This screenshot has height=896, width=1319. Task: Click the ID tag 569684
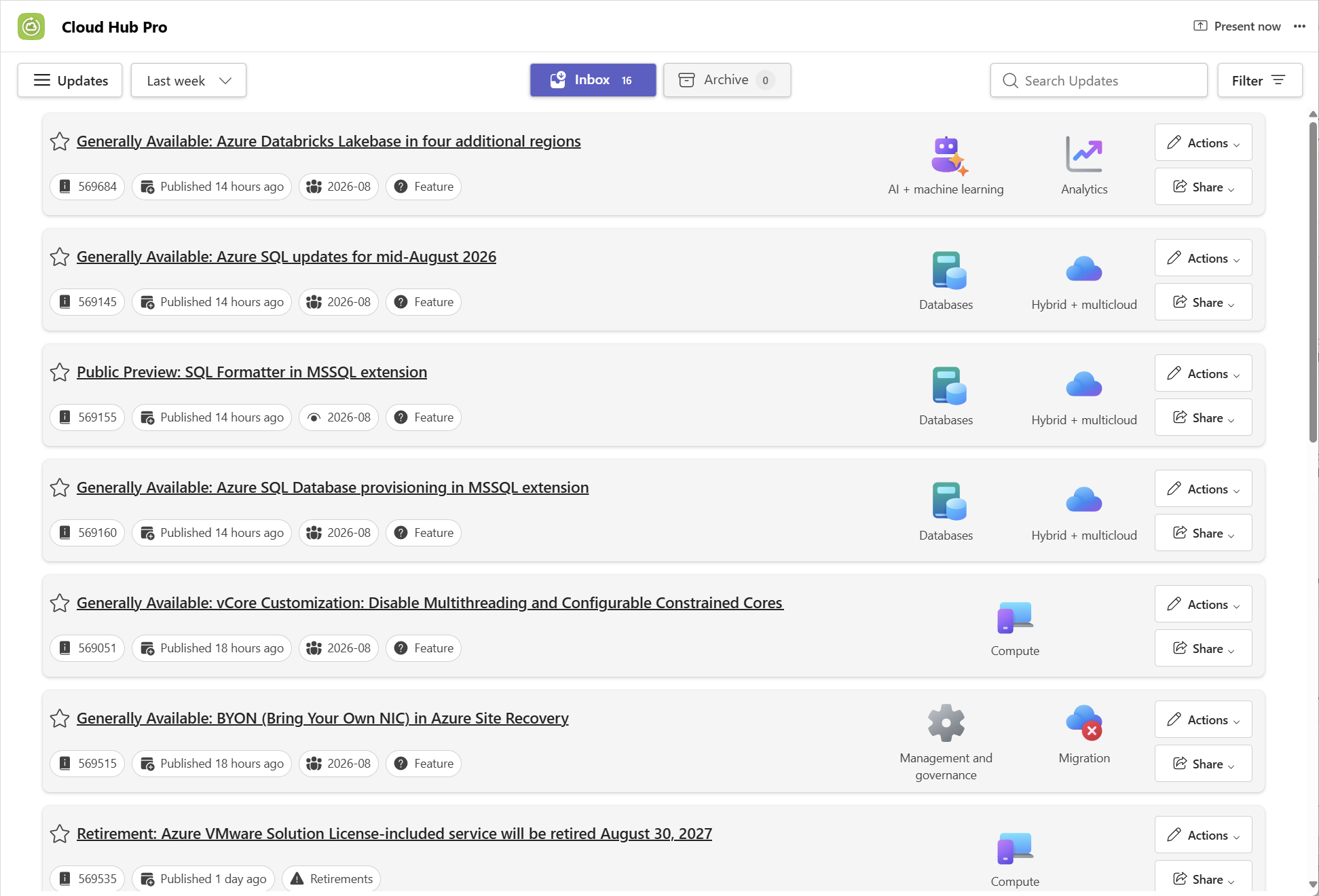click(x=88, y=187)
